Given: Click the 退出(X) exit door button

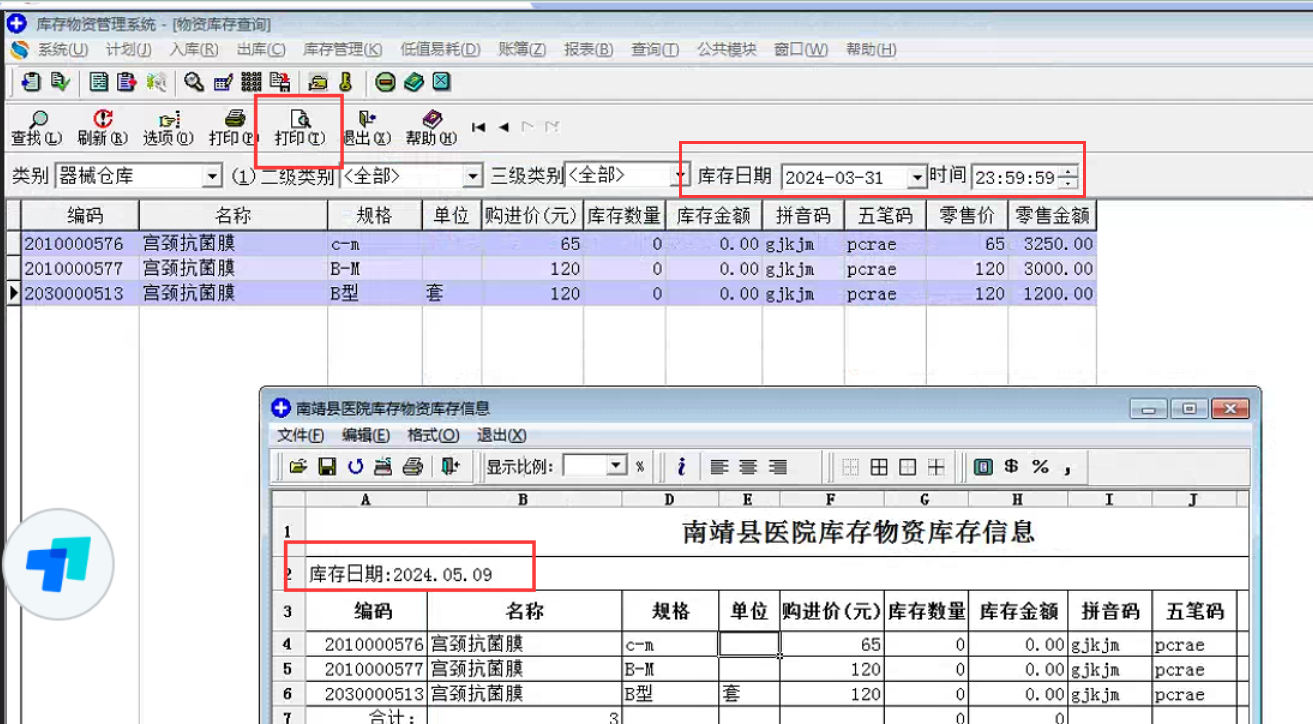Looking at the screenshot, I should 366,128.
